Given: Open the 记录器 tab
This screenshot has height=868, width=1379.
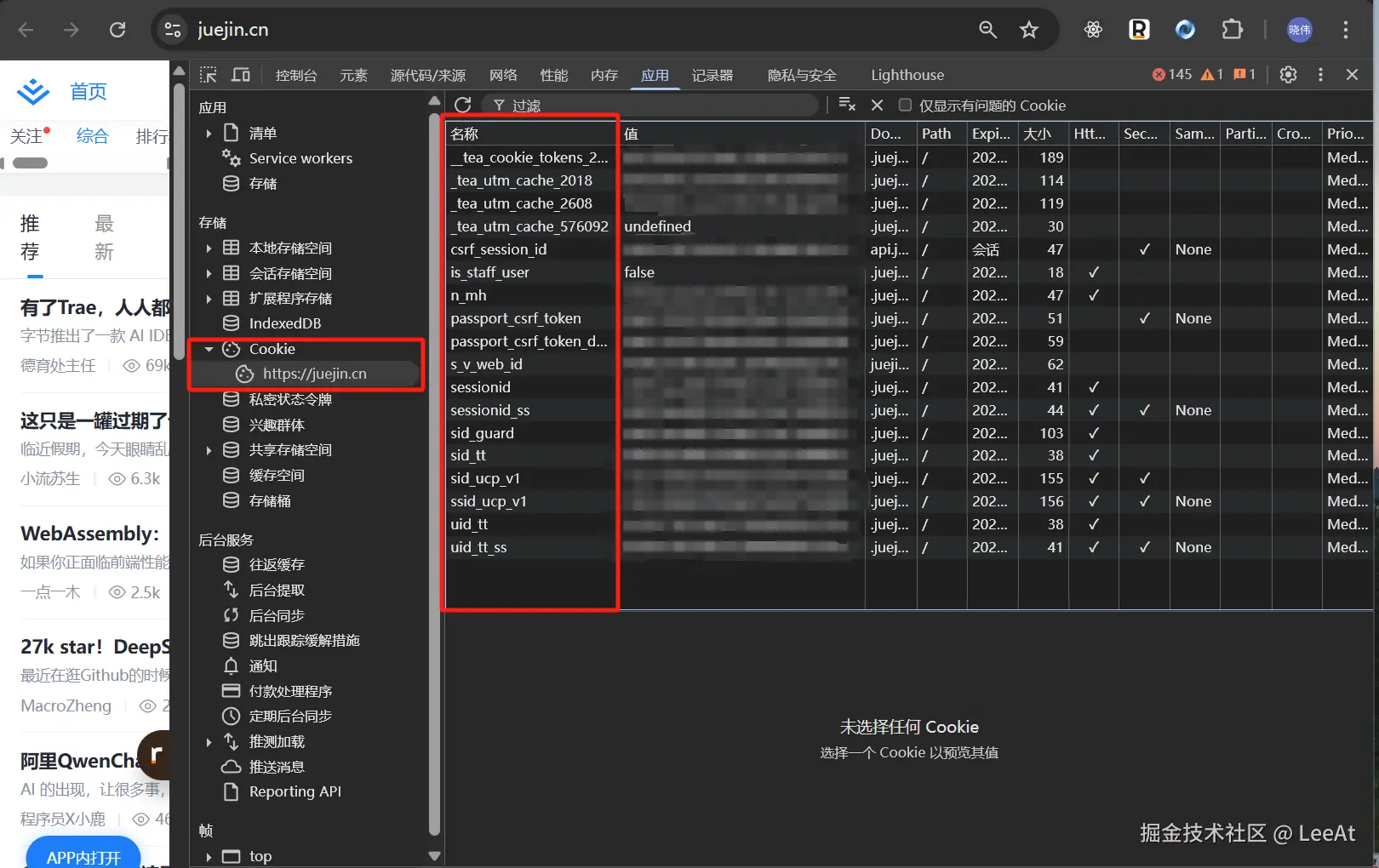Looking at the screenshot, I should click(712, 75).
